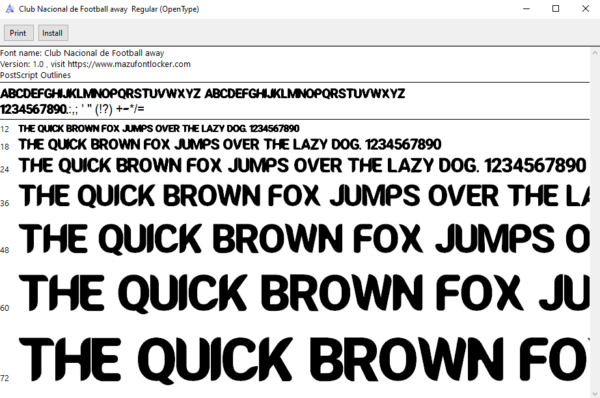Click the Print button
The image size is (600, 398).
(19, 33)
